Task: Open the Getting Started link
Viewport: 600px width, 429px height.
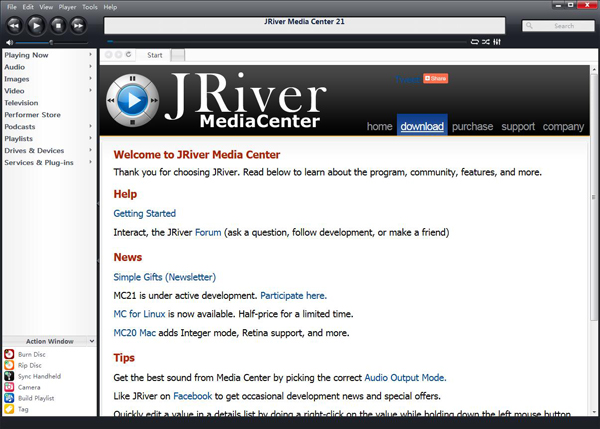Action: pyautogui.click(x=145, y=214)
